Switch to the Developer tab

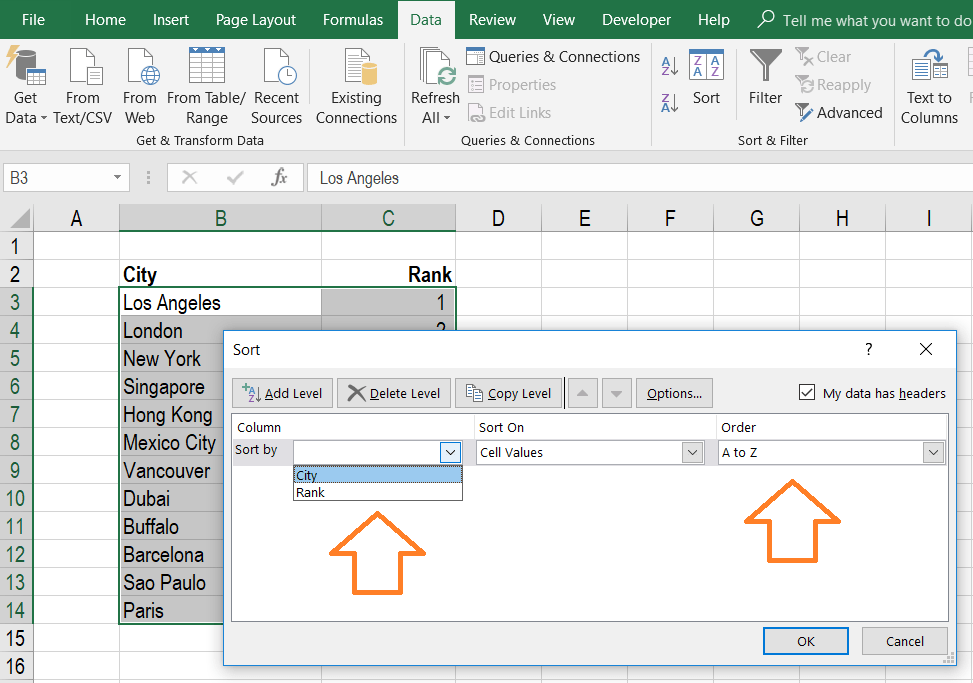point(636,20)
